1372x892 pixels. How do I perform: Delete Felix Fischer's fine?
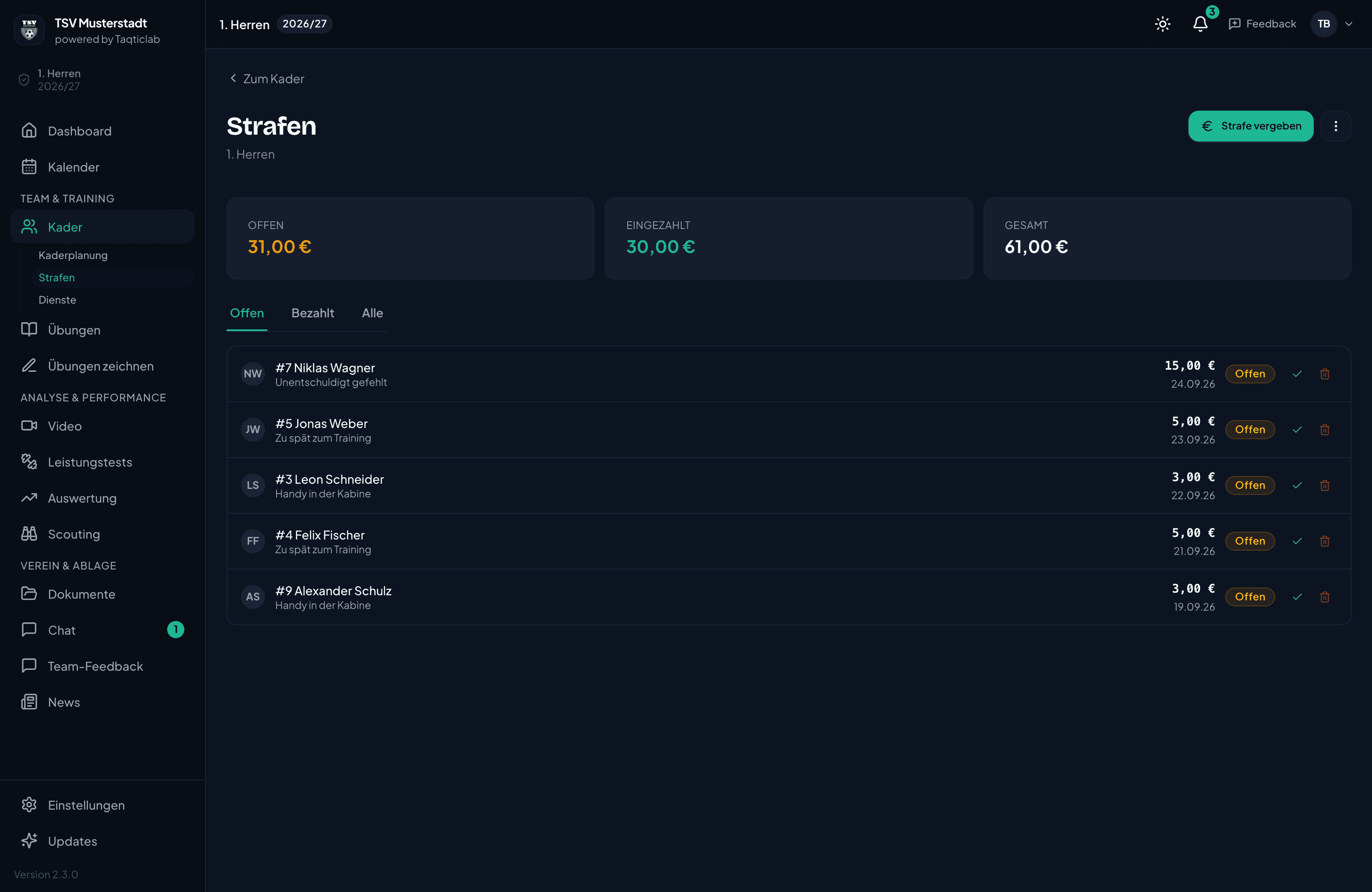(x=1325, y=541)
